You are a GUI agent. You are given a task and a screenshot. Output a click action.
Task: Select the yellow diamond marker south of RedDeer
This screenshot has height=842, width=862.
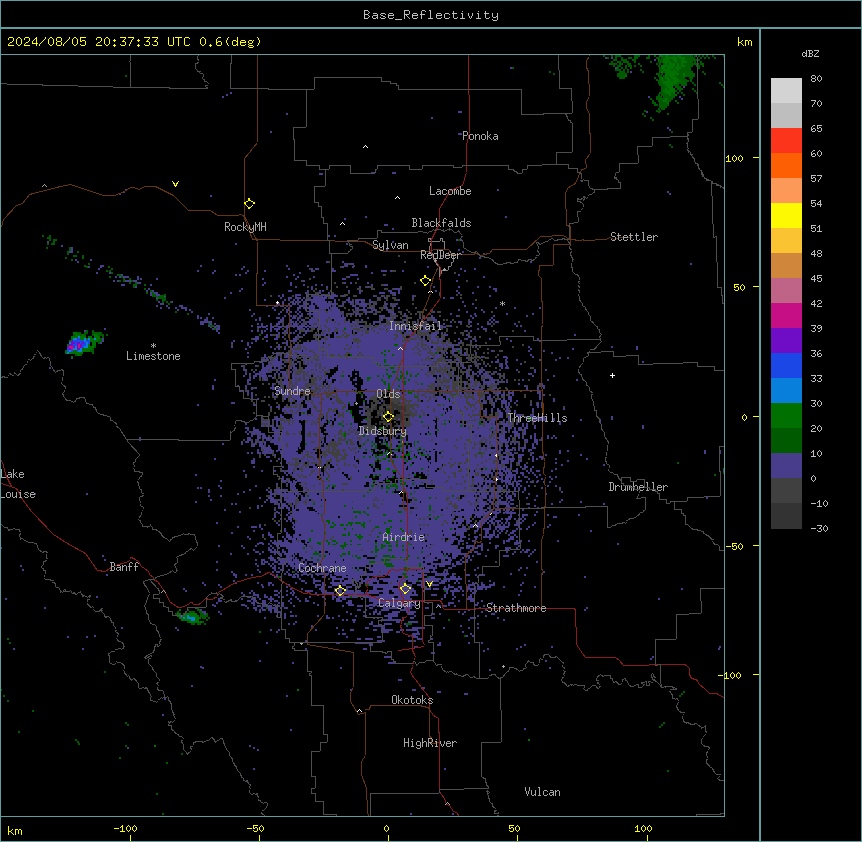click(425, 281)
